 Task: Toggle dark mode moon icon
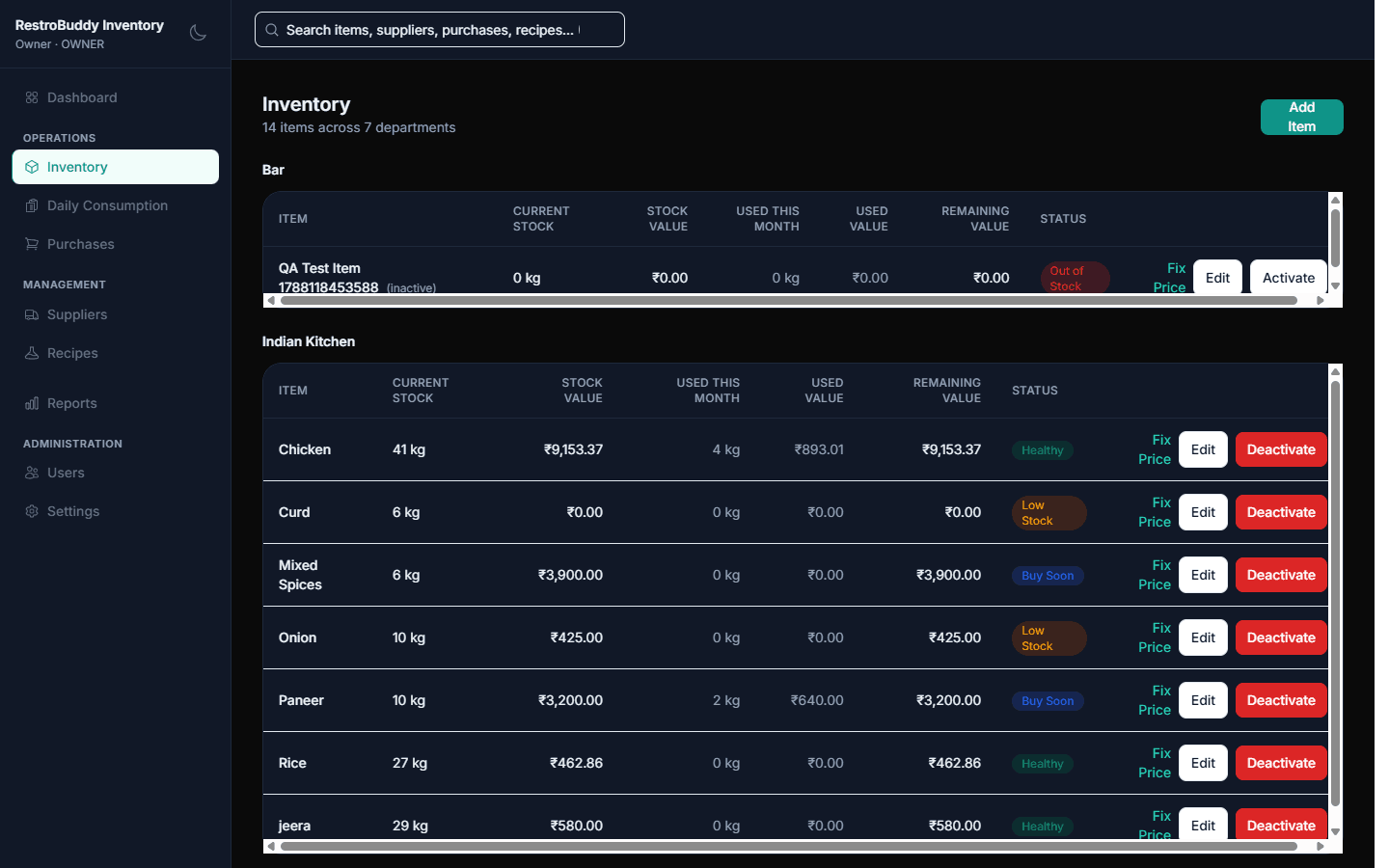[x=198, y=33]
